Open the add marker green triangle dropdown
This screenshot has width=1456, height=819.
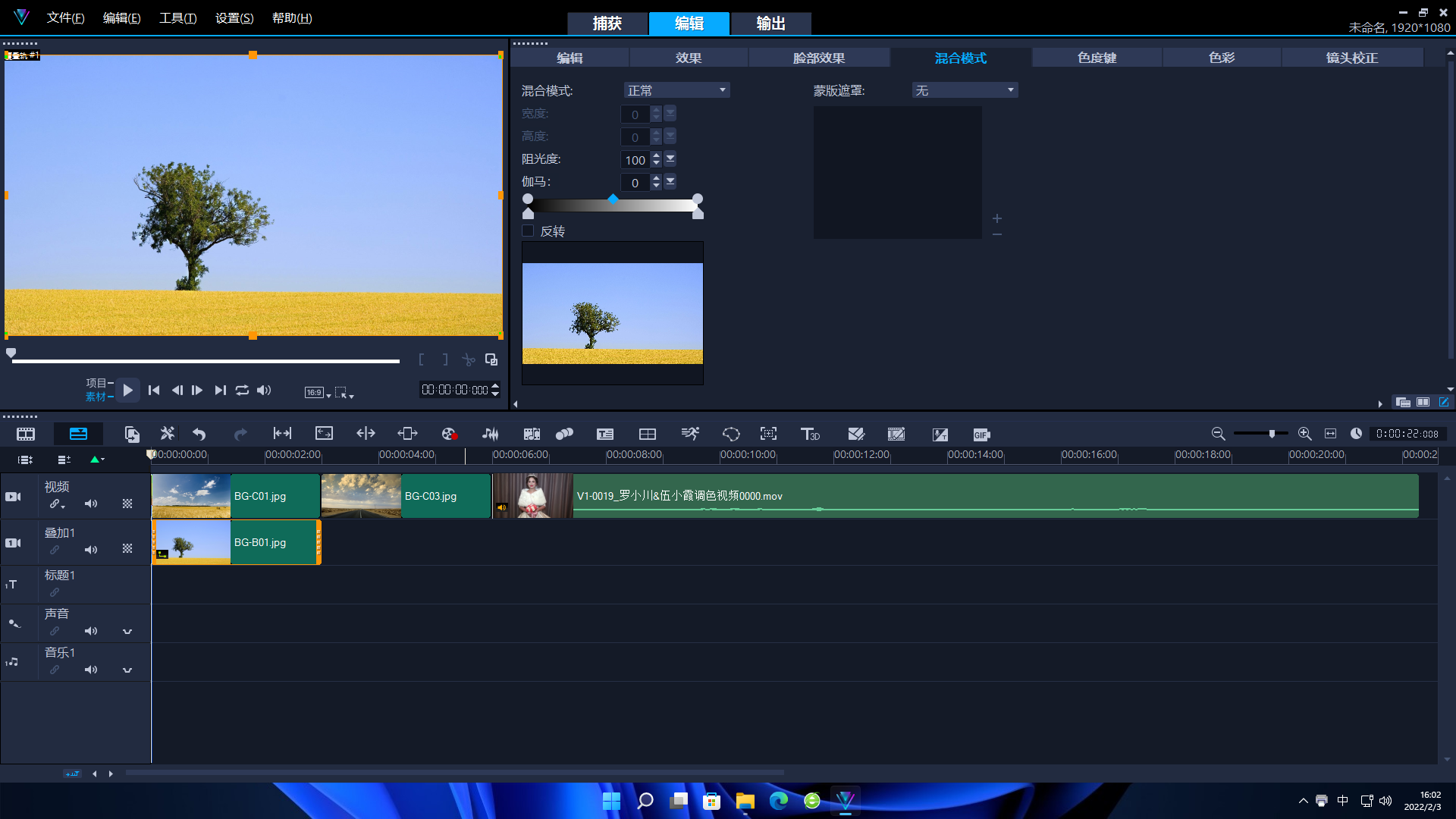97,460
